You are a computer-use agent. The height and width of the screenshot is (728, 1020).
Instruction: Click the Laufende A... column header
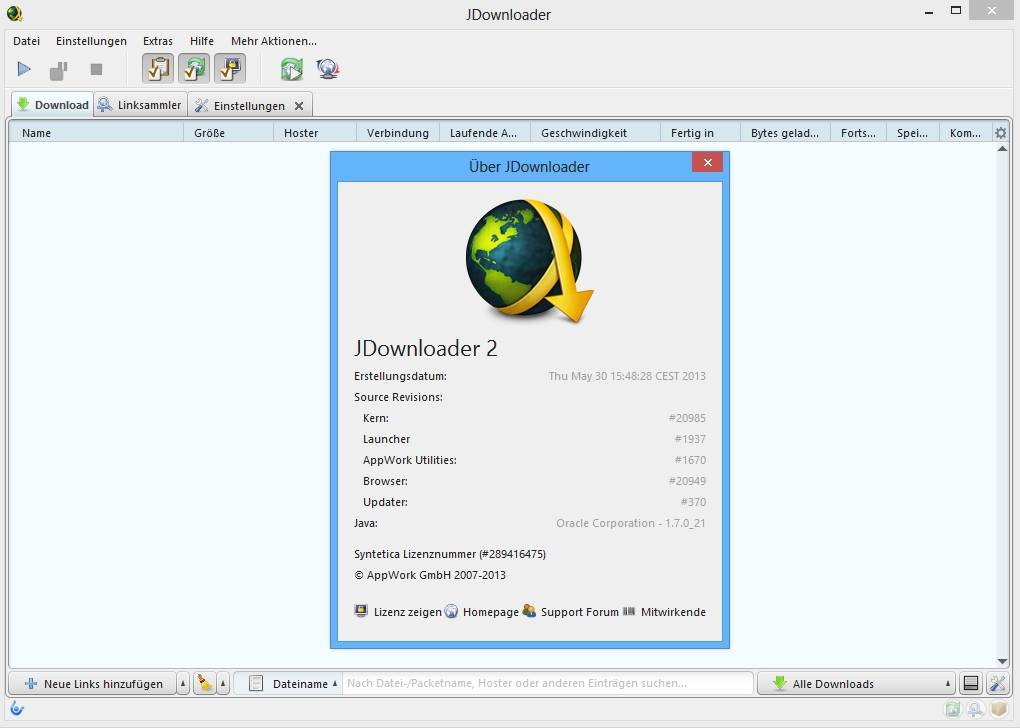(485, 133)
